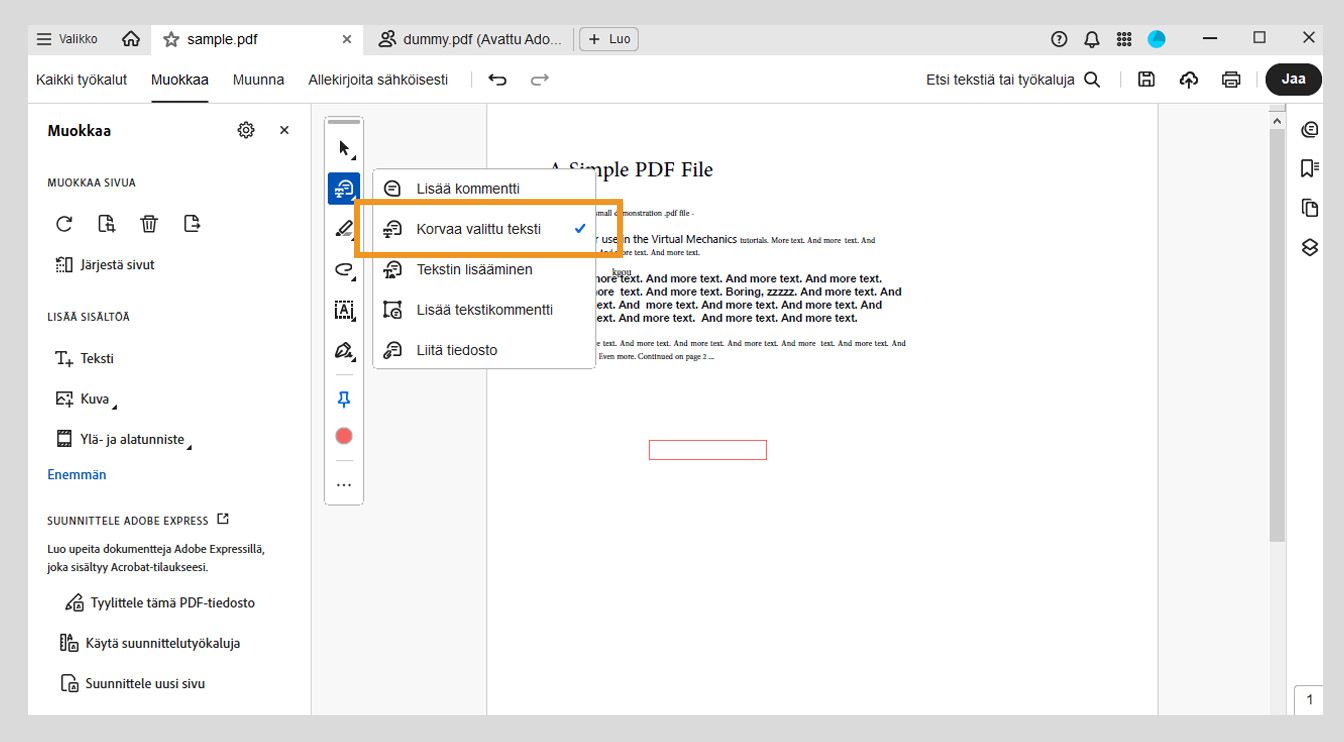The image size is (1344, 742).
Task: Redo the last action
Action: coord(540,80)
